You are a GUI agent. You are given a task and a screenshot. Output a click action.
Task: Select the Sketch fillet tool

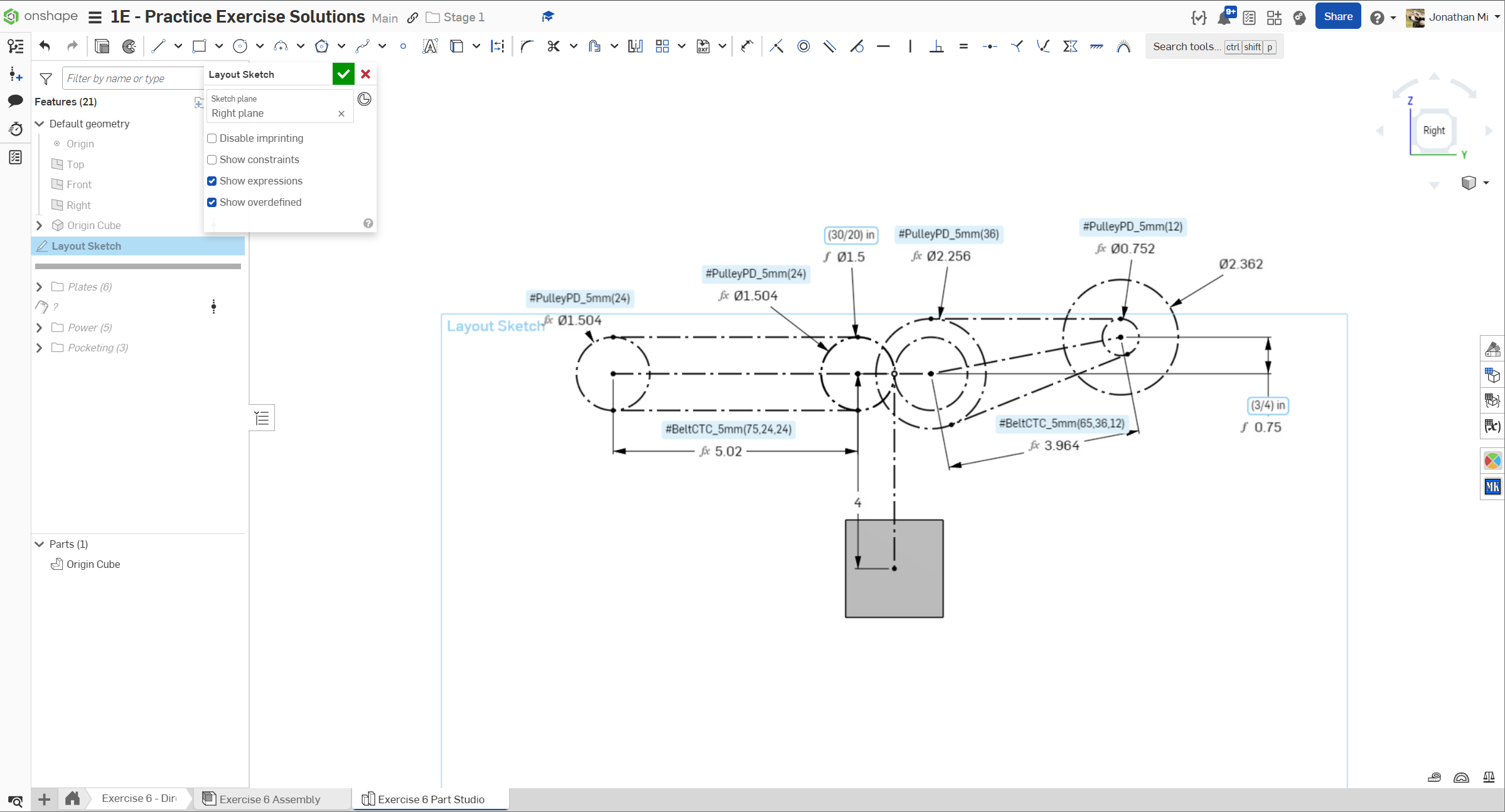[x=527, y=46]
